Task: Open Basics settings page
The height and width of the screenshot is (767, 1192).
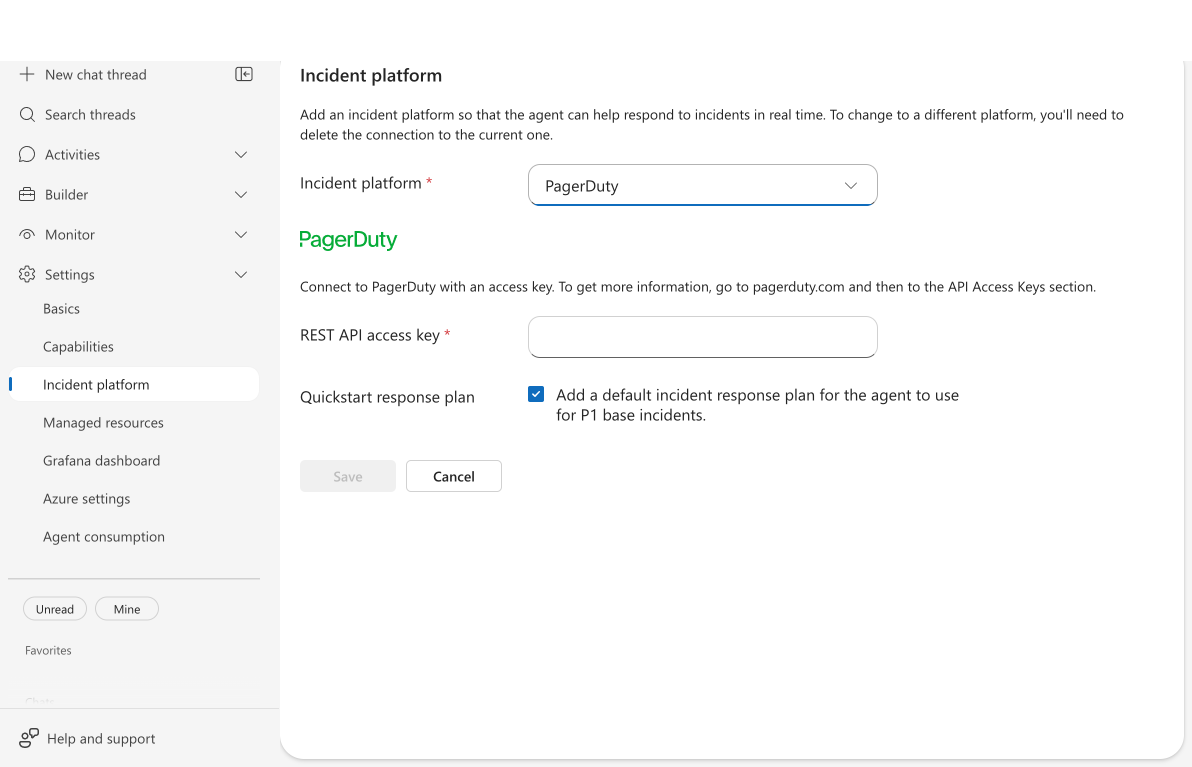Action: pos(62,309)
